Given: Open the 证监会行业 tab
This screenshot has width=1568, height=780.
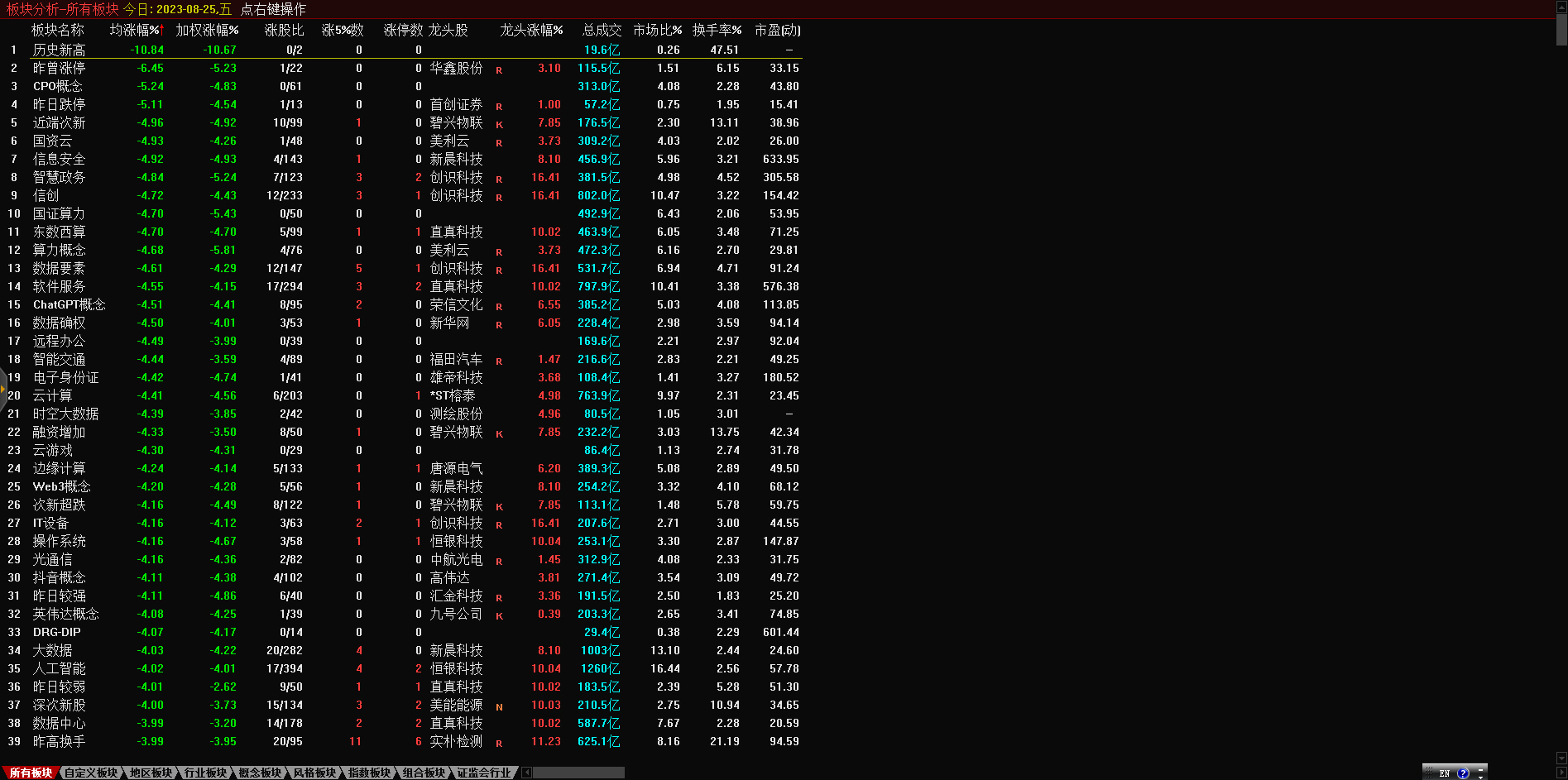Looking at the screenshot, I should (x=484, y=773).
